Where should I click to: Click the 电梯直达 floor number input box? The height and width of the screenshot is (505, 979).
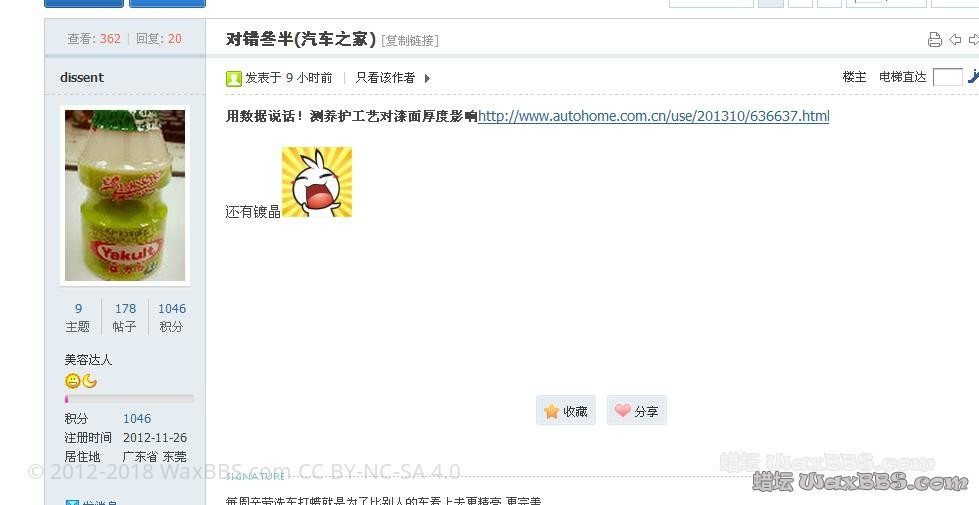(947, 77)
